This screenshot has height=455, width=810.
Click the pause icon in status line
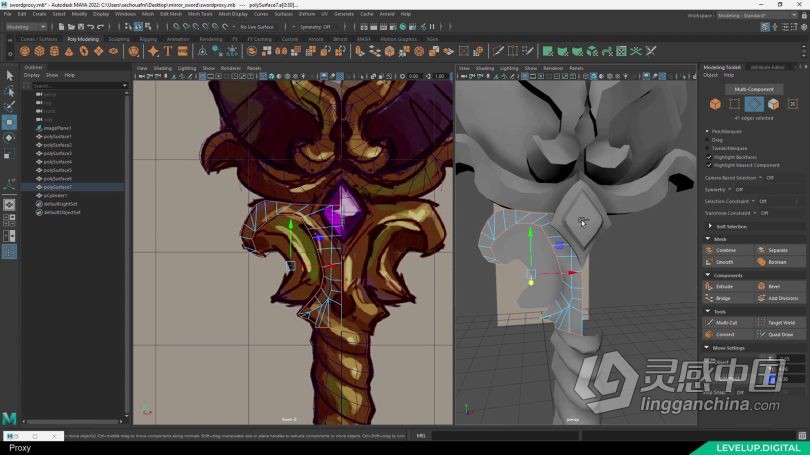[432, 26]
